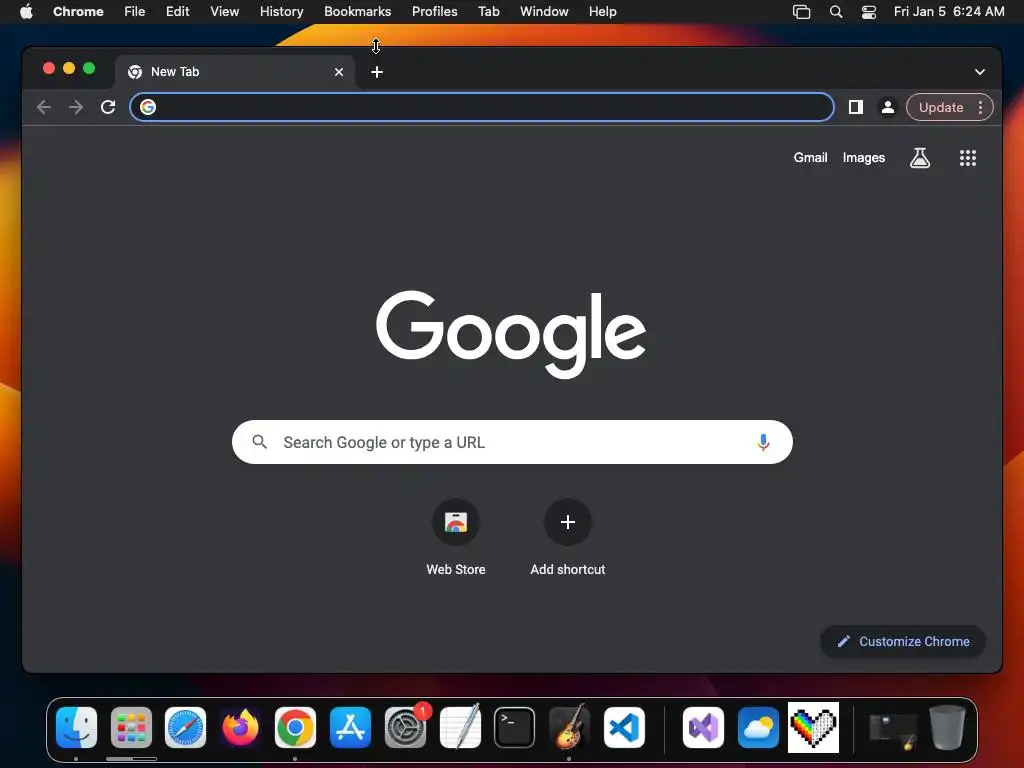Open a new tab with plus button
Viewport: 1024px width, 768px height.
coord(377,72)
